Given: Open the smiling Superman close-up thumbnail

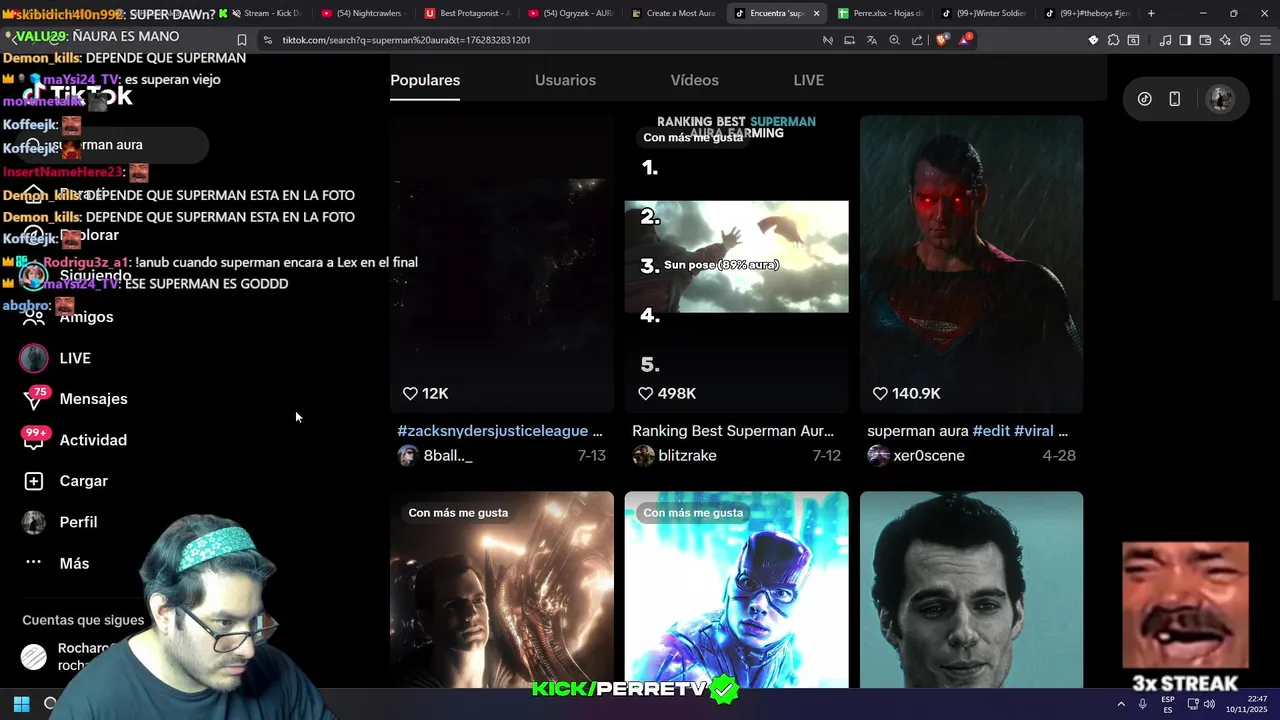Looking at the screenshot, I should [971, 589].
